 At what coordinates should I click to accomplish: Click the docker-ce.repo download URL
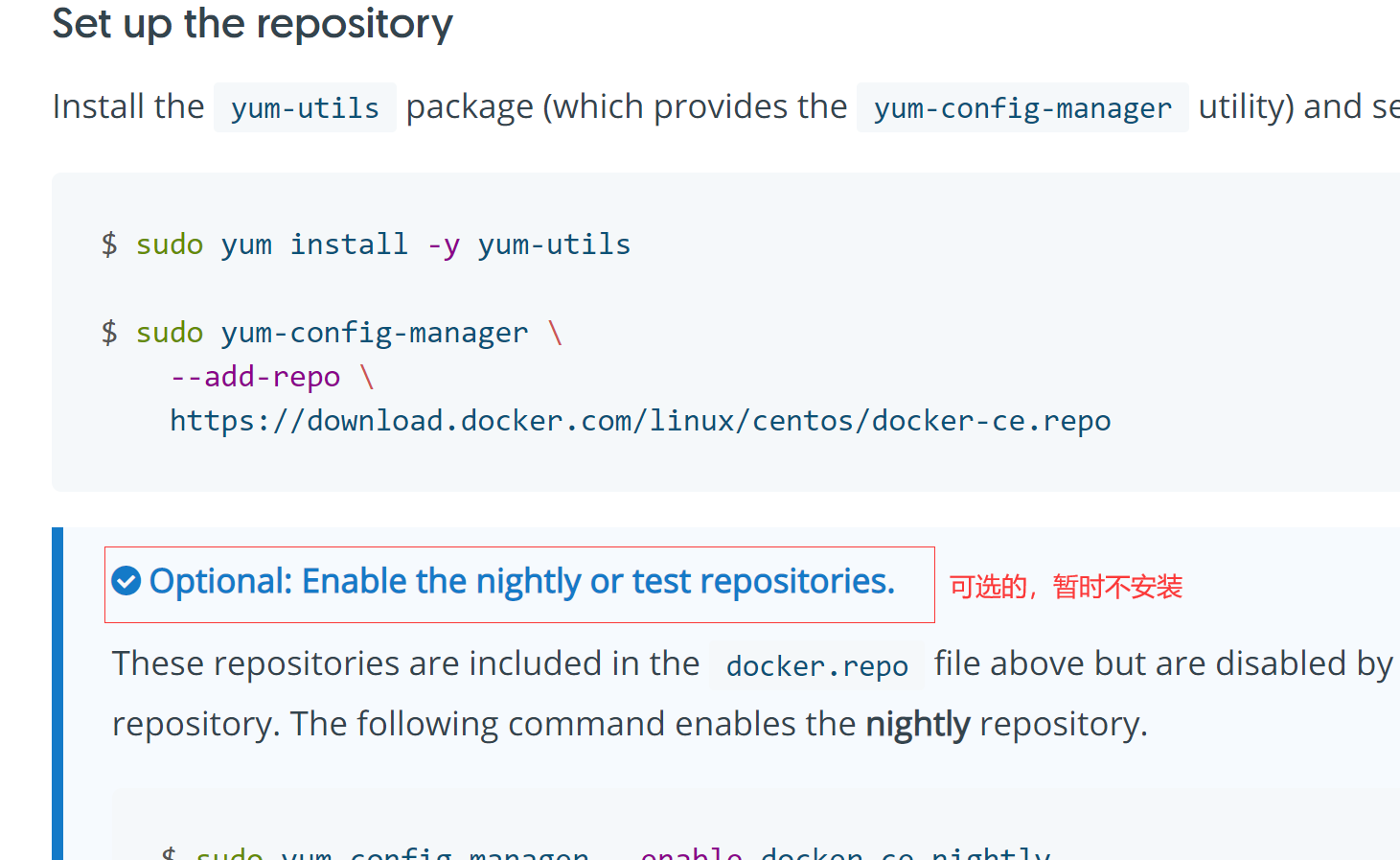pyautogui.click(x=640, y=421)
